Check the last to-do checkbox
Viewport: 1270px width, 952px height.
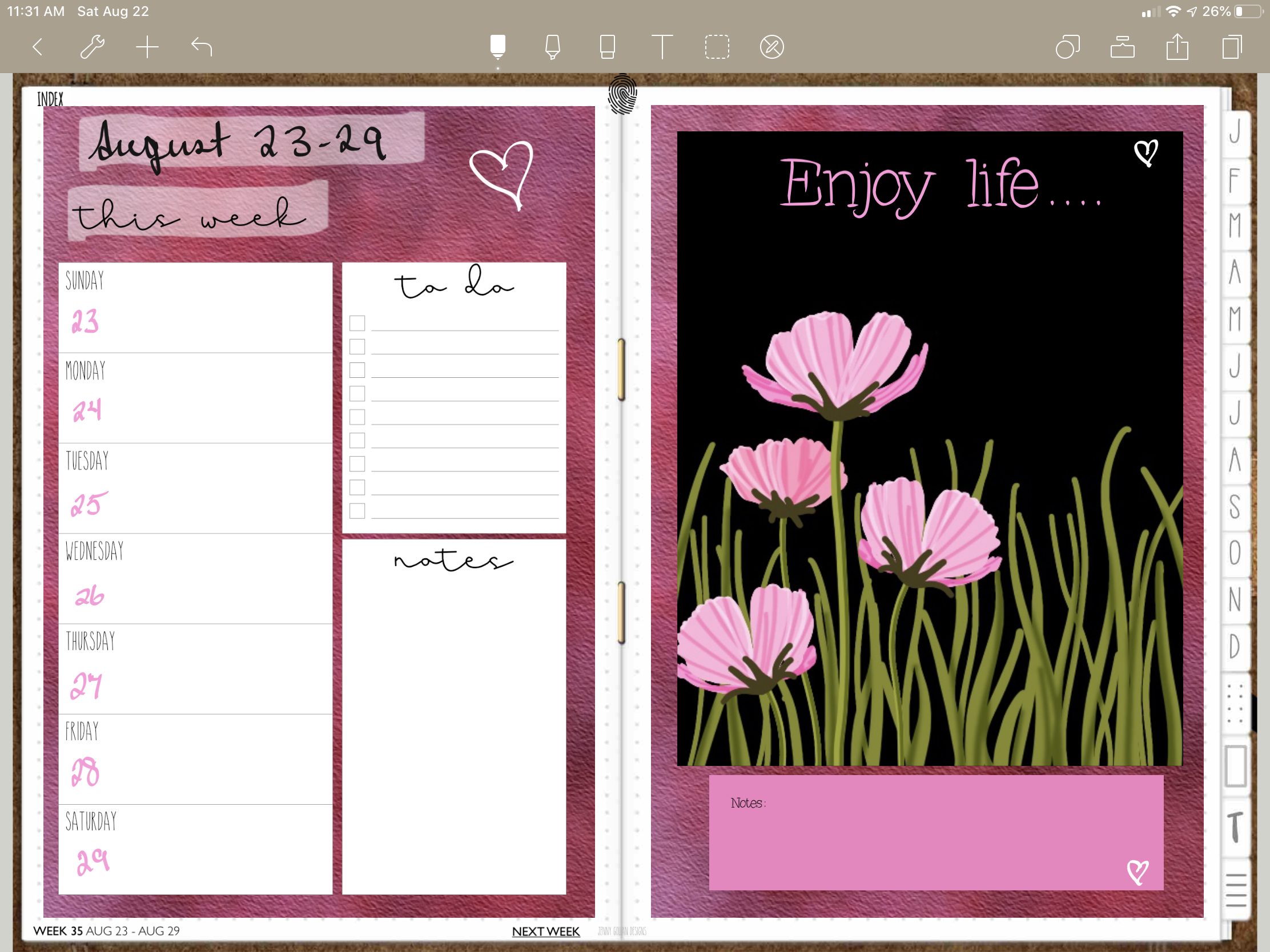click(x=357, y=511)
